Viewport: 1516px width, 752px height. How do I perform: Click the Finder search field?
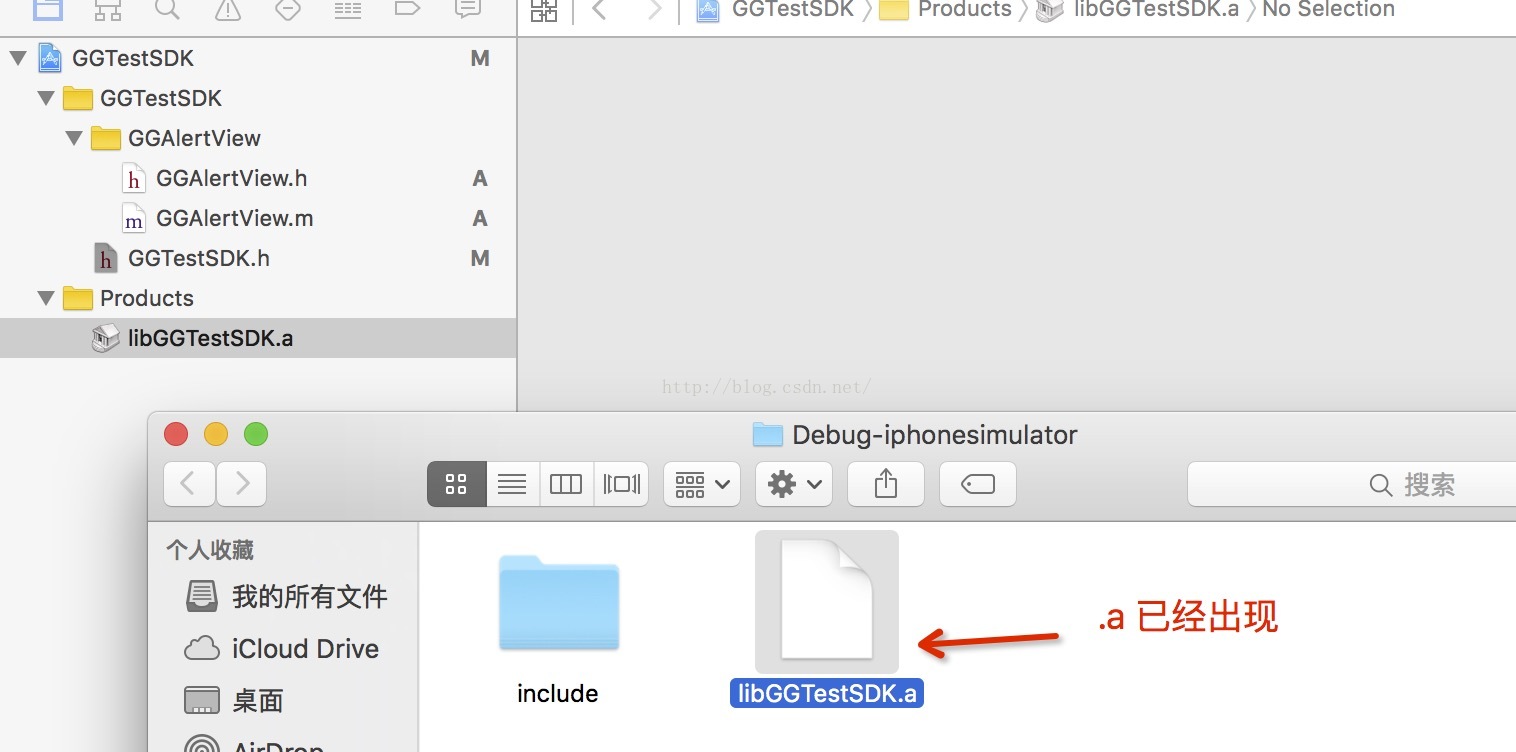click(1352, 485)
